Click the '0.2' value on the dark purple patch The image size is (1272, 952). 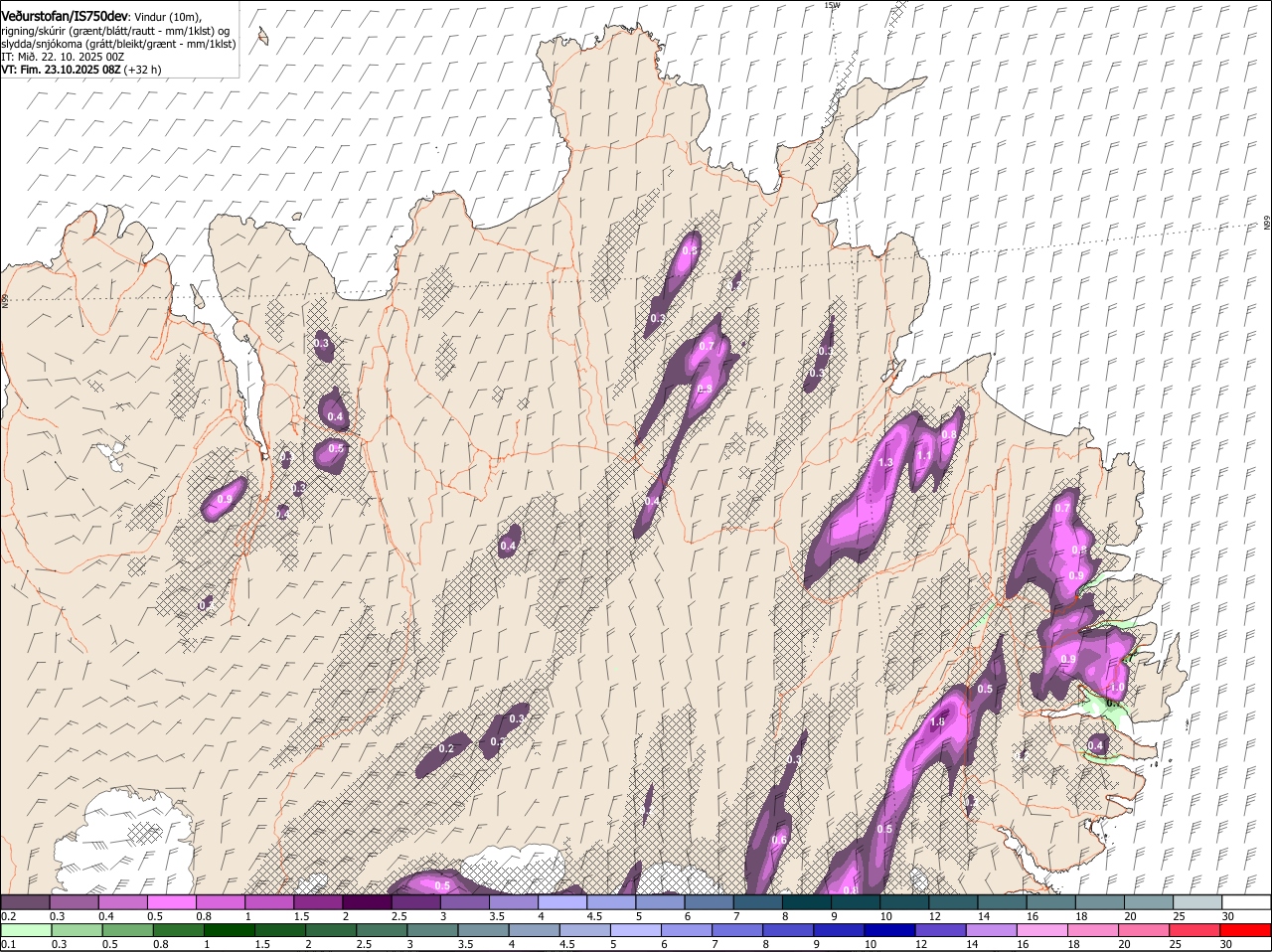click(446, 748)
